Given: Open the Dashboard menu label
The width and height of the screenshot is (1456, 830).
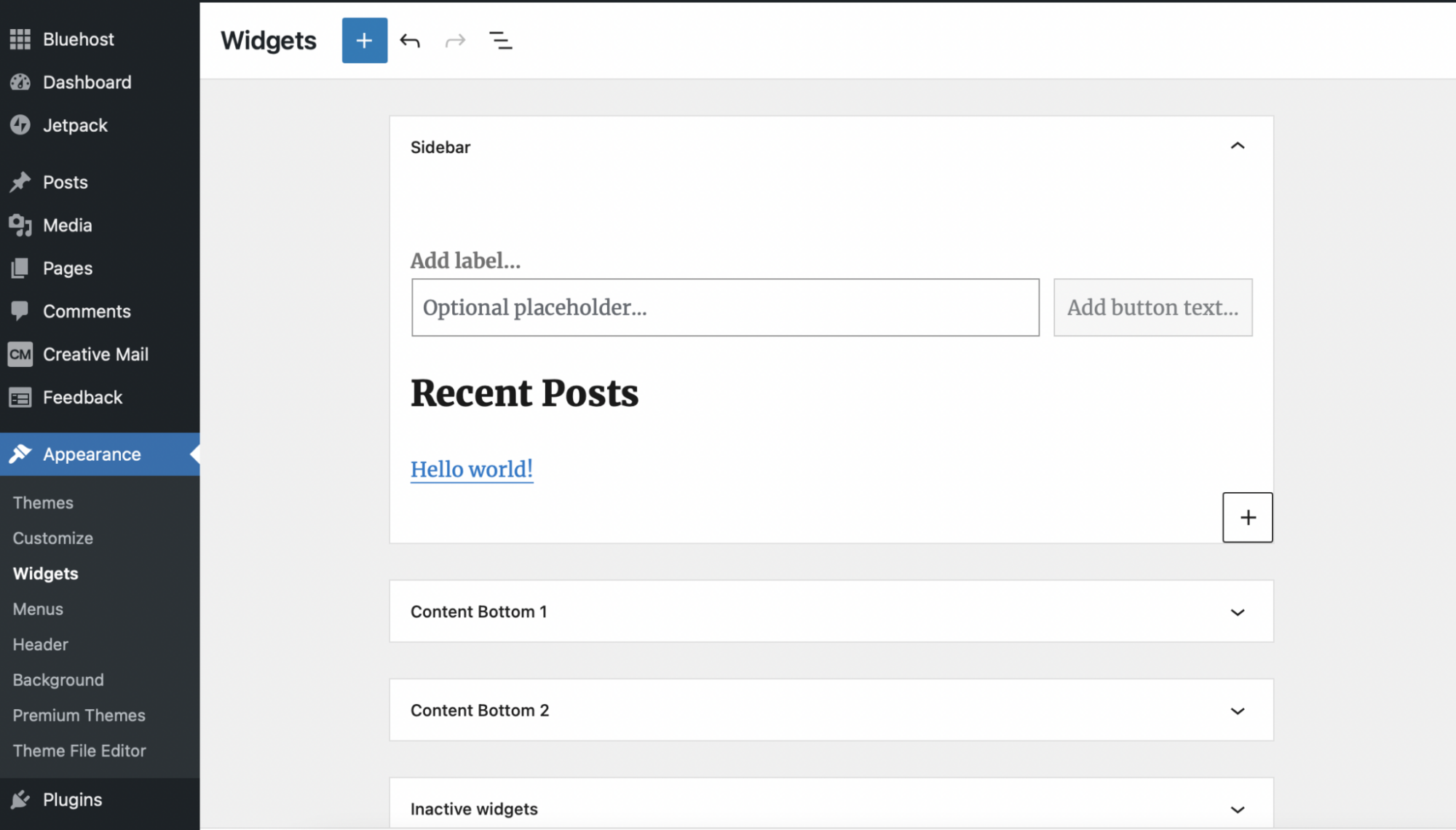Looking at the screenshot, I should pos(87,82).
